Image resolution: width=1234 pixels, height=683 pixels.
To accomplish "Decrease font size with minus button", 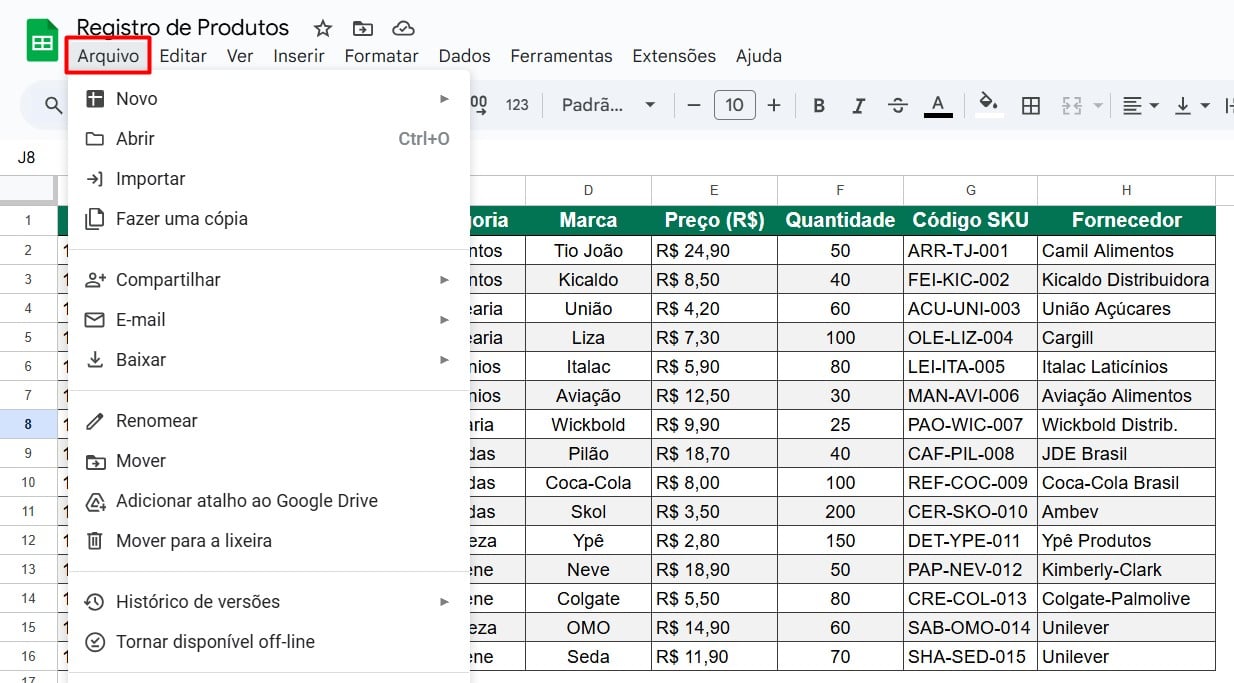I will 694,105.
